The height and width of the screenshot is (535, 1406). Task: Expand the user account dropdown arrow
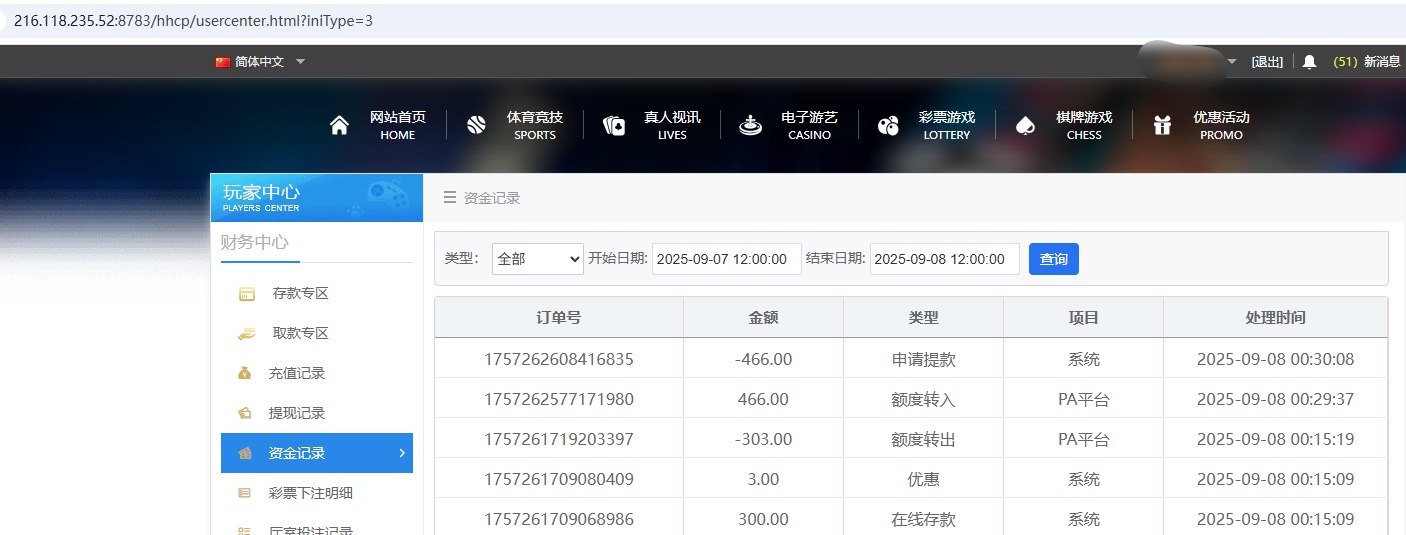tap(1232, 62)
